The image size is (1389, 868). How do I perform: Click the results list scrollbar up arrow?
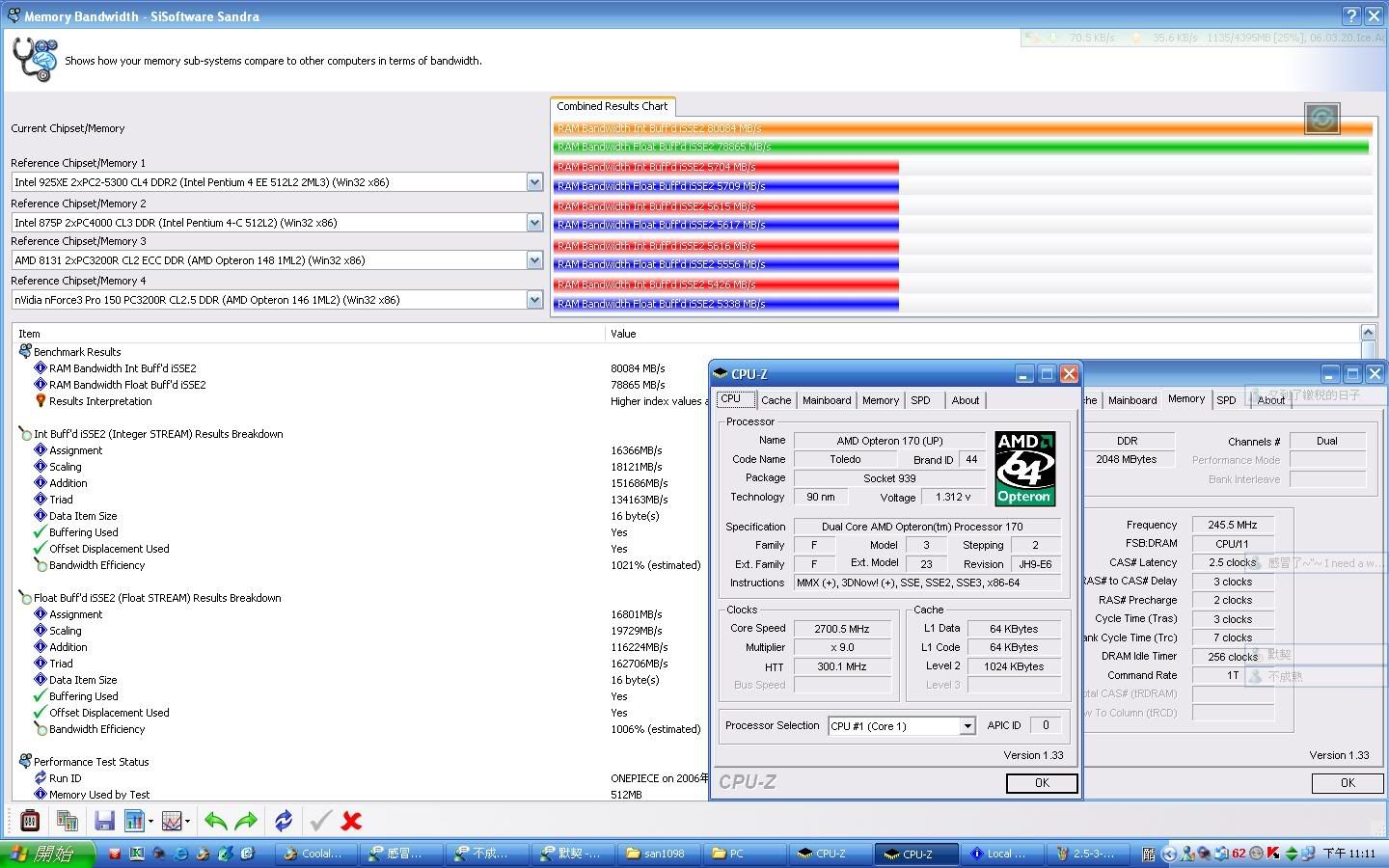pos(1368,333)
